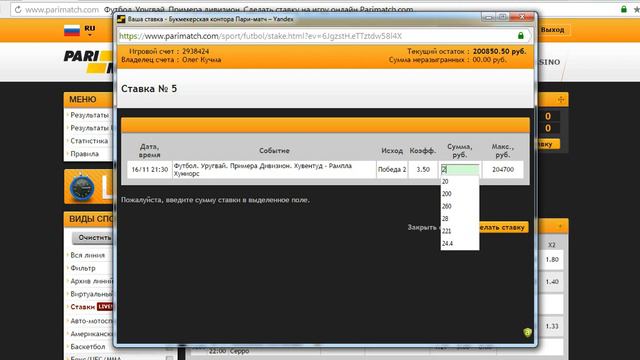Click the 1.33 odds cell behind popup
The height and width of the screenshot is (360, 640).
[x=552, y=326]
